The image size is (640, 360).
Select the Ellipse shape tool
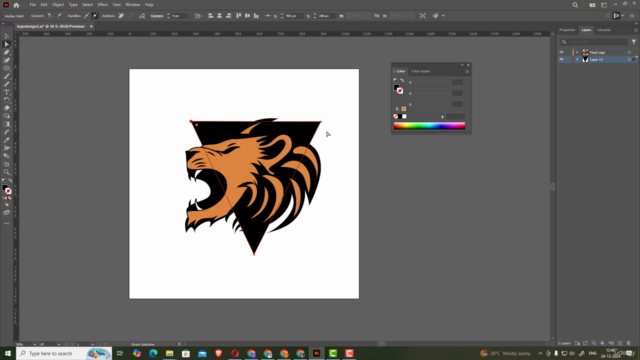(7, 68)
